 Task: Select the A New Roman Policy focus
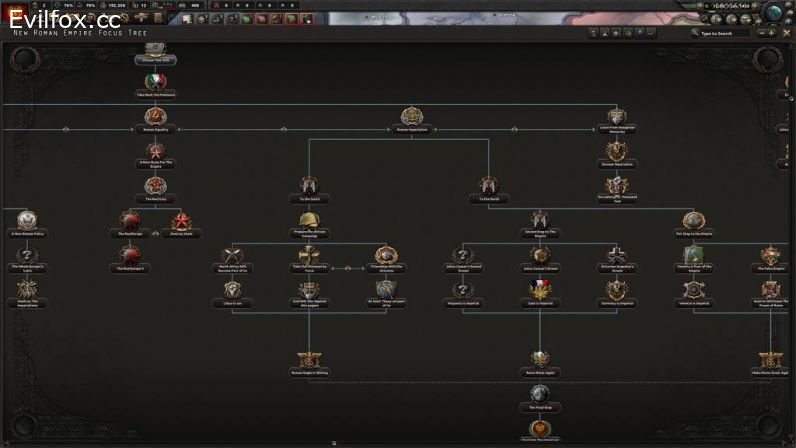pos(28,222)
